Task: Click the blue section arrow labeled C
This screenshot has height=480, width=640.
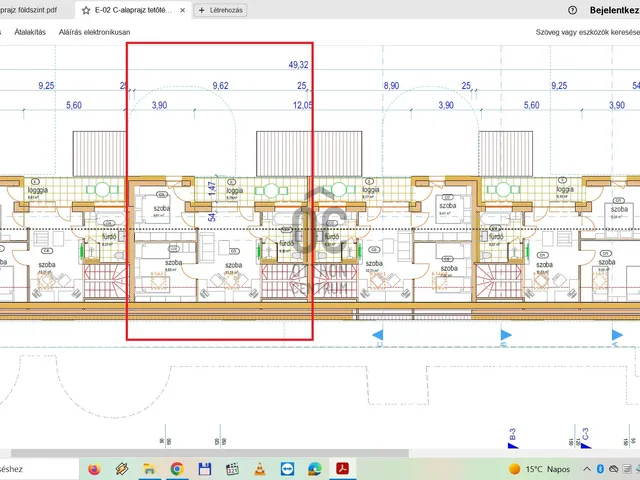Action: tap(378, 335)
